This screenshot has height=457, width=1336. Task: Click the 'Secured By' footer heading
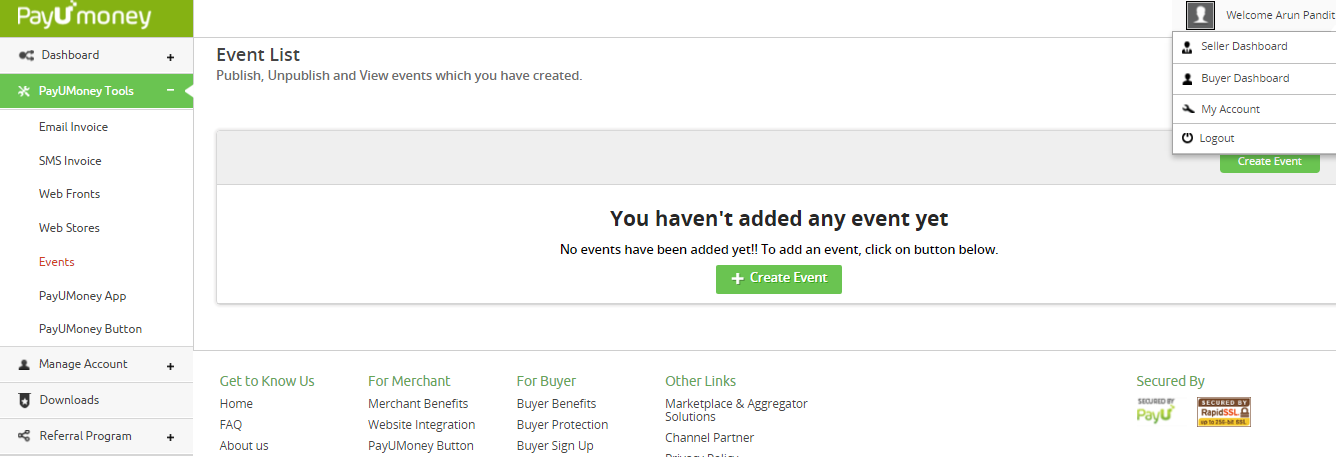(x=1170, y=381)
